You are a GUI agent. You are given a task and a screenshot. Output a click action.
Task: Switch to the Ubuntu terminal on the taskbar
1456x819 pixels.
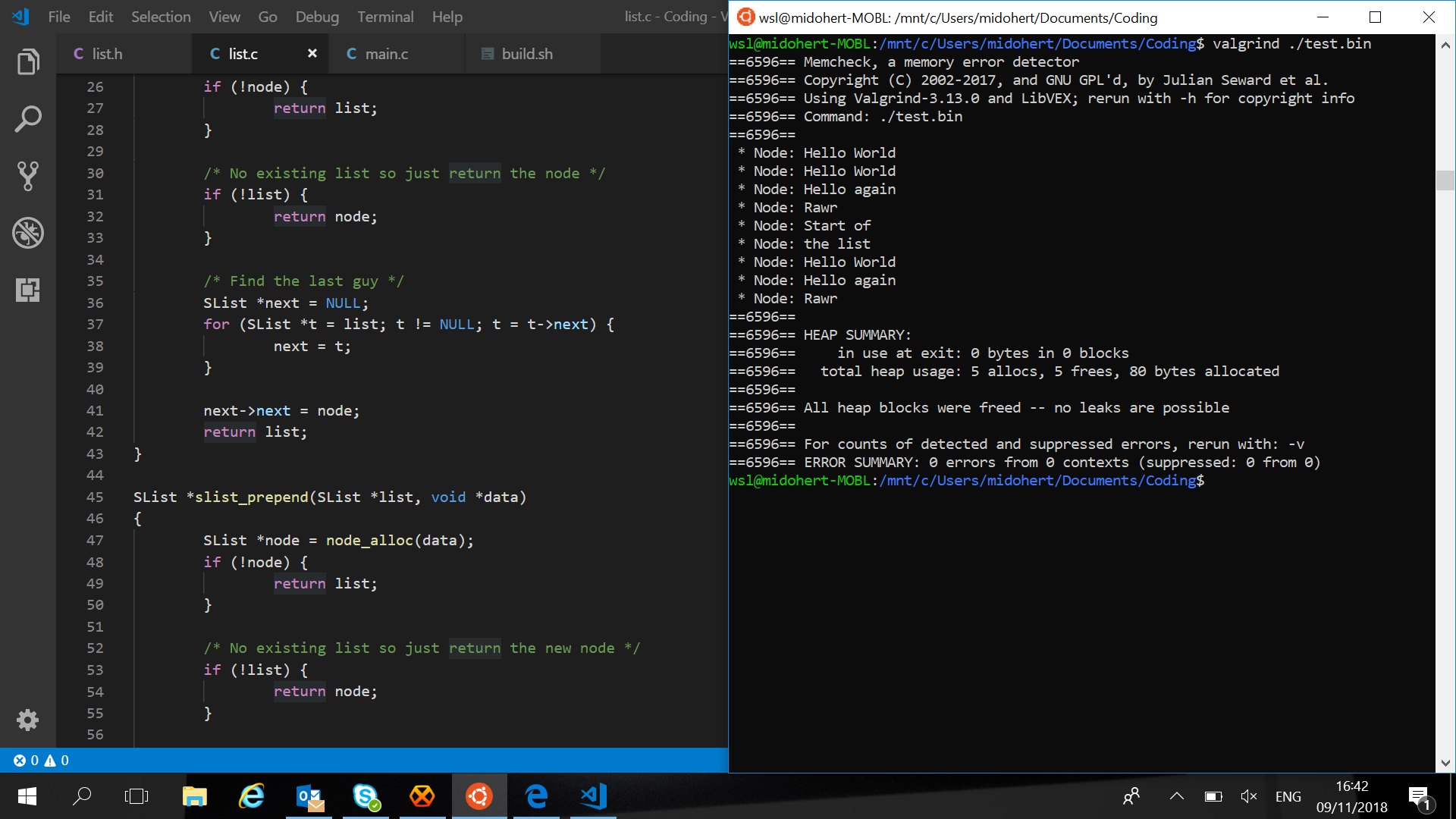coord(479,796)
